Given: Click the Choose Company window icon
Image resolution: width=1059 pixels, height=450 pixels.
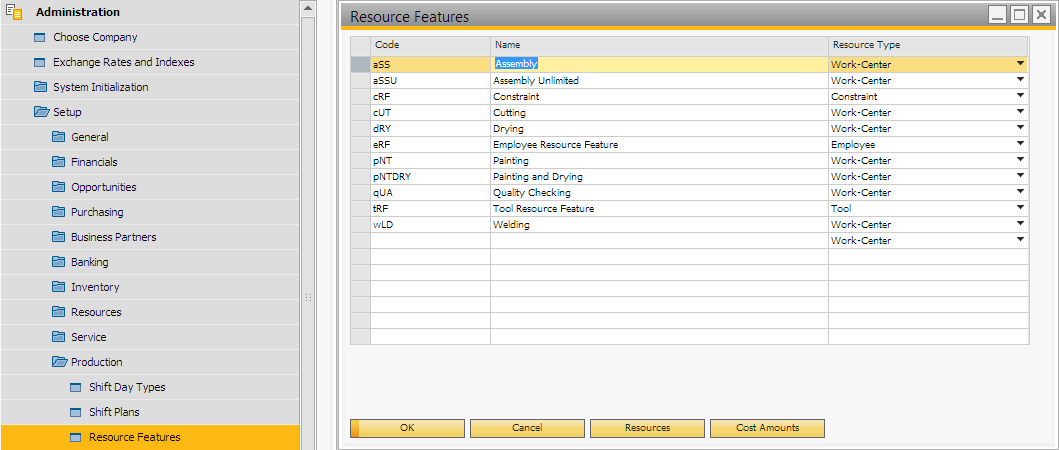Looking at the screenshot, I should tap(41, 37).
